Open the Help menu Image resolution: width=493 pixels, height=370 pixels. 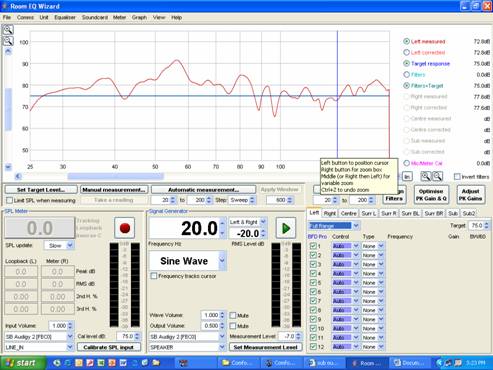(176, 17)
